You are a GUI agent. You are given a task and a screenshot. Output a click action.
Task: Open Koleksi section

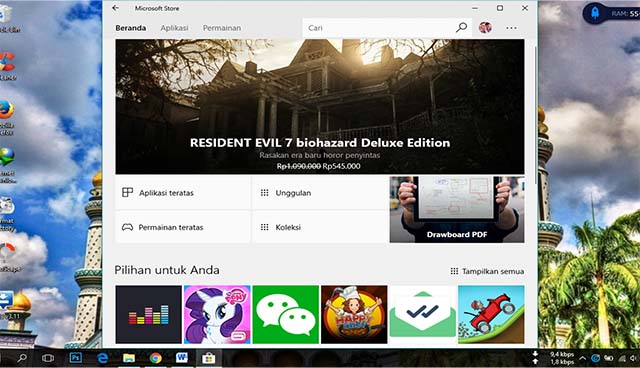[x=320, y=227]
